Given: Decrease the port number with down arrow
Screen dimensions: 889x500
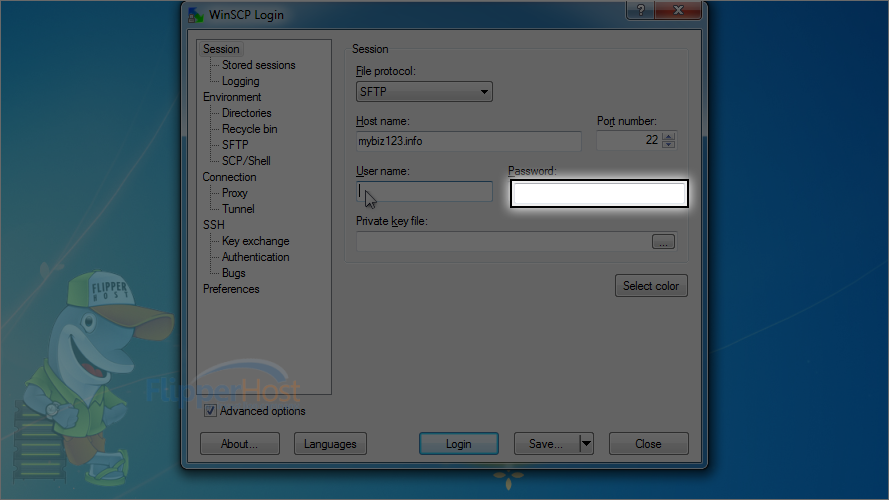Looking at the screenshot, I should [668, 145].
